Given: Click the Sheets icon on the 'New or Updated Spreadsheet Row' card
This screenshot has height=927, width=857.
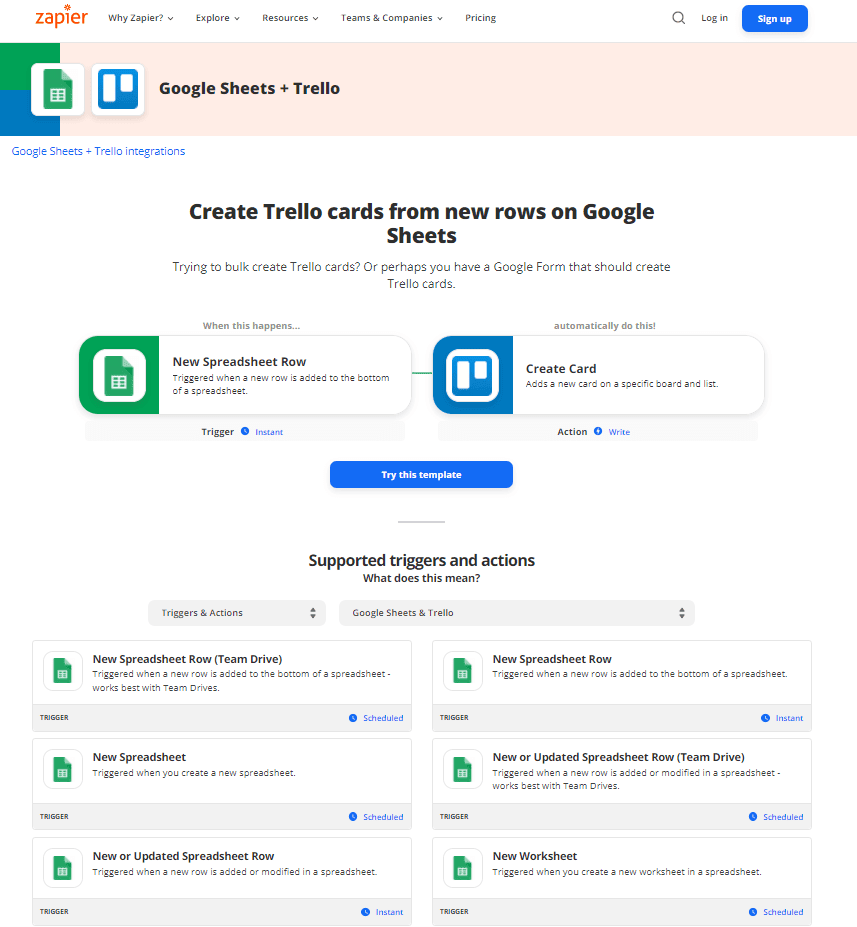Looking at the screenshot, I should click(63, 868).
